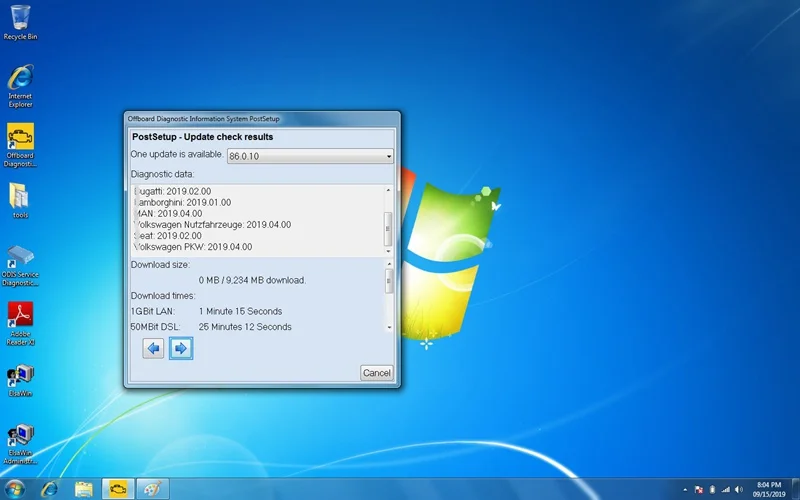Select the ElsaWin Administrator shortcut
Image resolution: width=800 pixels, height=500 pixels.
click(x=20, y=444)
